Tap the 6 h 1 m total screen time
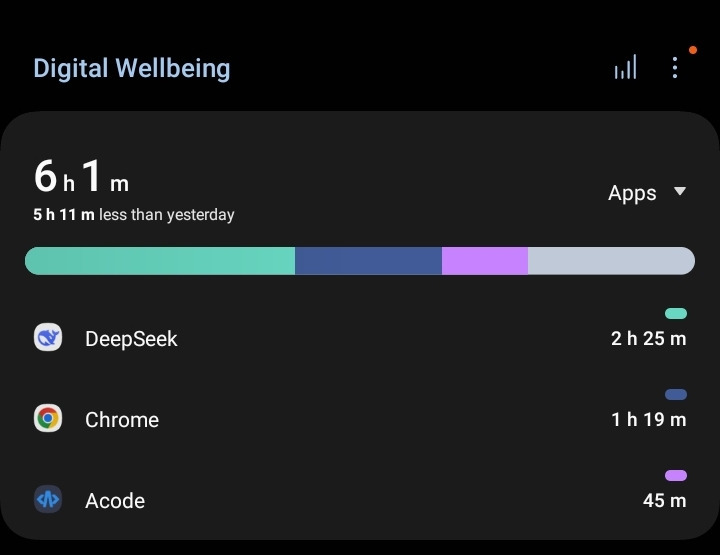 point(82,178)
